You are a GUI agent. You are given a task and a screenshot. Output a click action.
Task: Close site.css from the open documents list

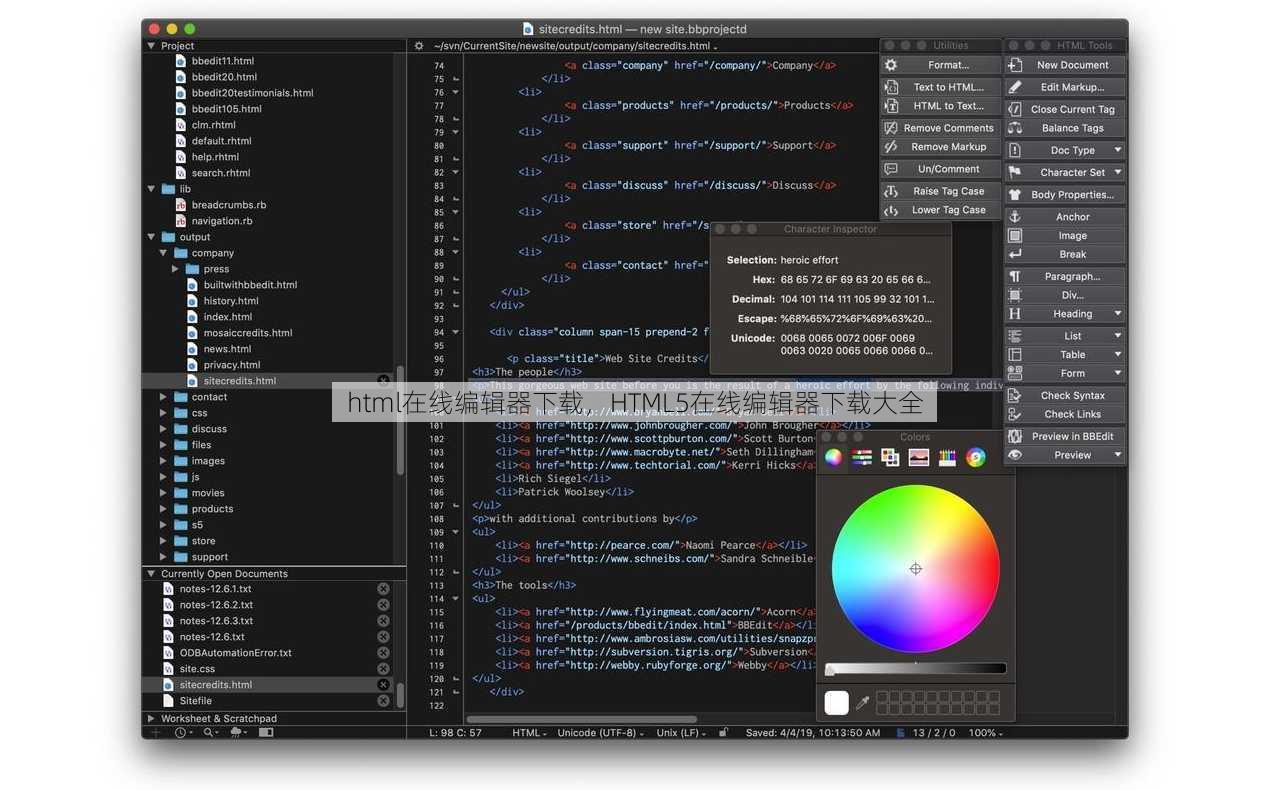383,669
